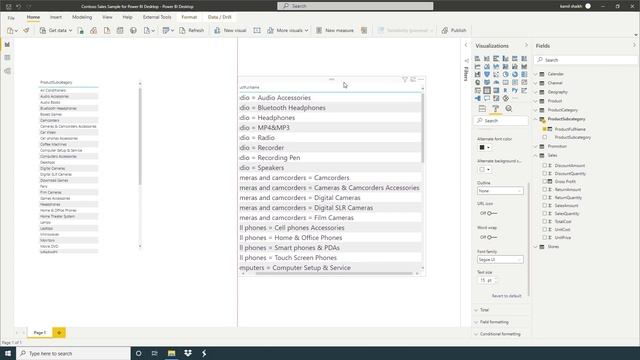Click the Excel workbook icon in ribbon
This screenshot has width=640, height=360.
point(80,30)
